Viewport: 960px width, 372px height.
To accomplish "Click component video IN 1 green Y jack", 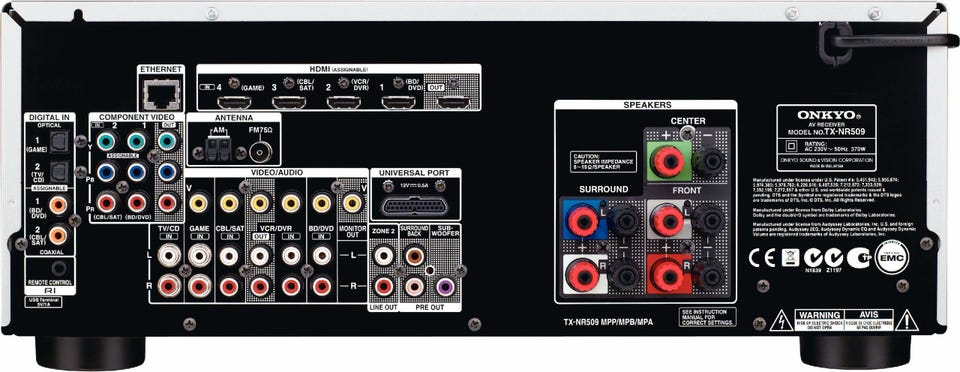I will pos(137,142).
